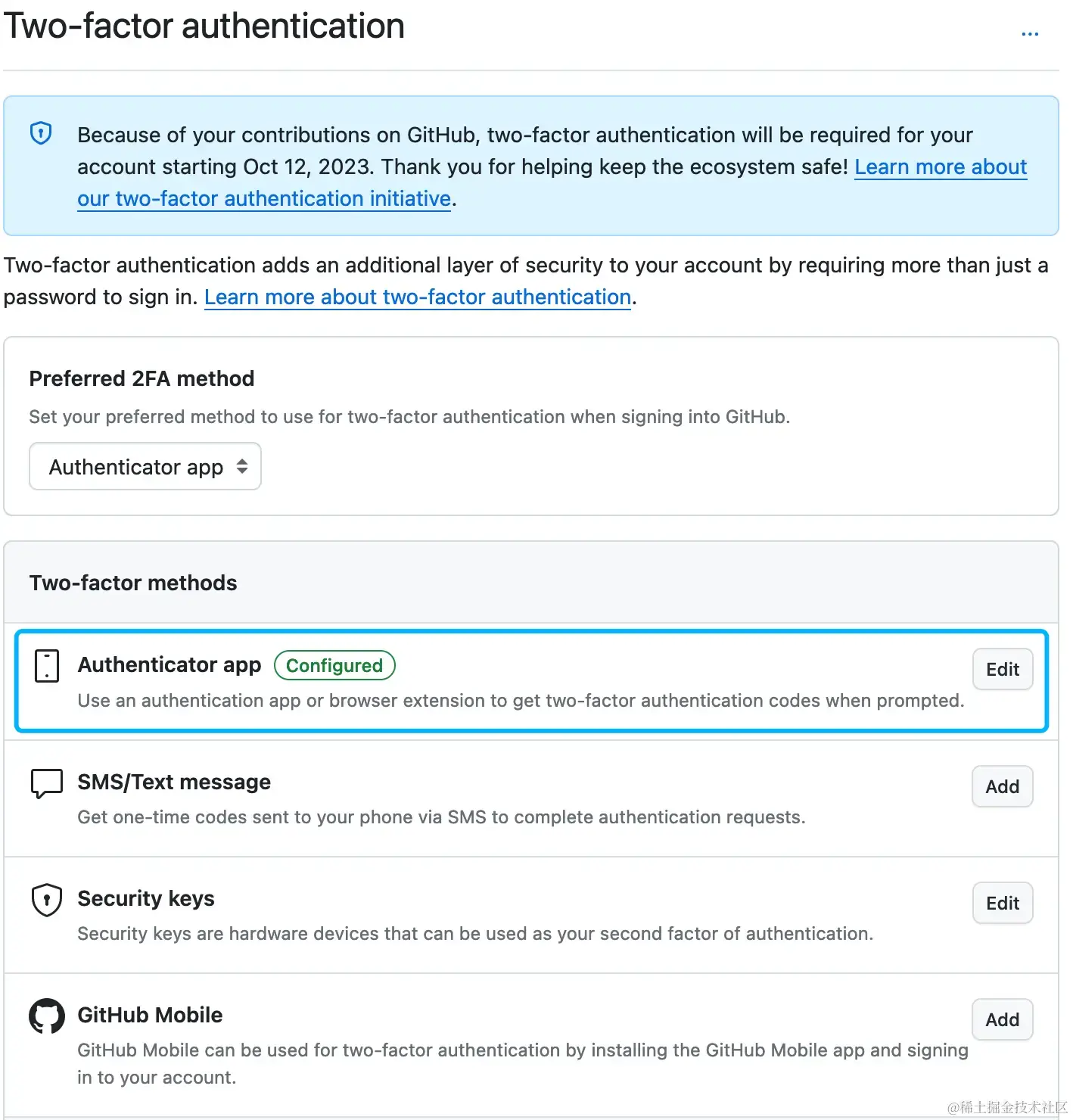The image size is (1073, 1120).
Task: Click the Two-factor methods section header
Action: [133, 583]
